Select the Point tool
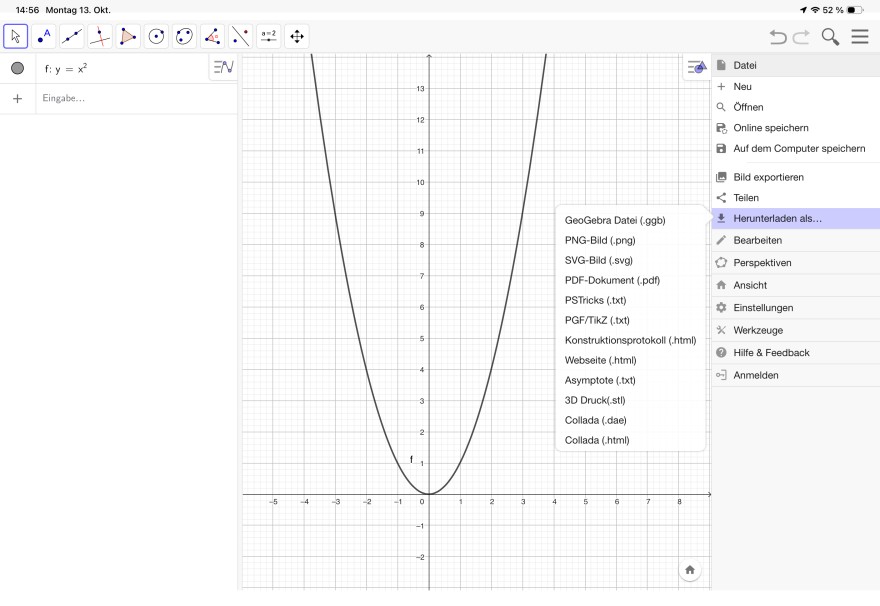The width and height of the screenshot is (880, 606). click(43, 37)
